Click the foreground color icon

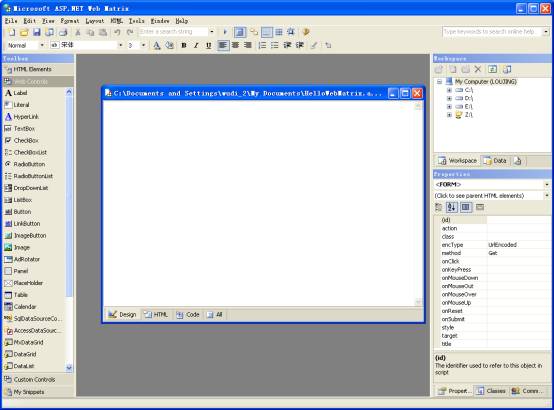click(157, 45)
